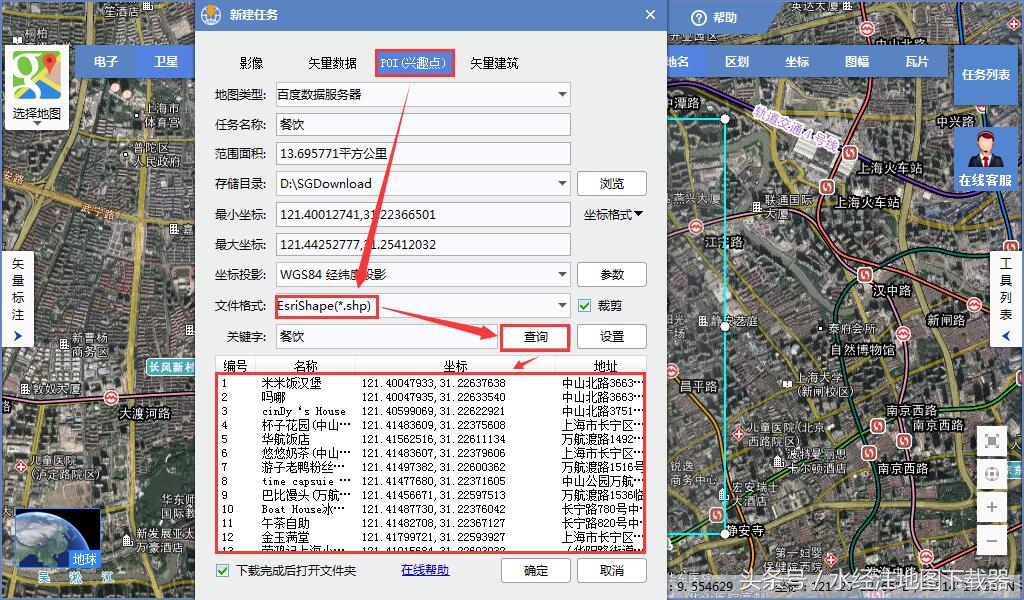Screen dimensions: 1024x600
Task: Open the 文件格式 EsriShape format dropdown
Action: [x=560, y=306]
